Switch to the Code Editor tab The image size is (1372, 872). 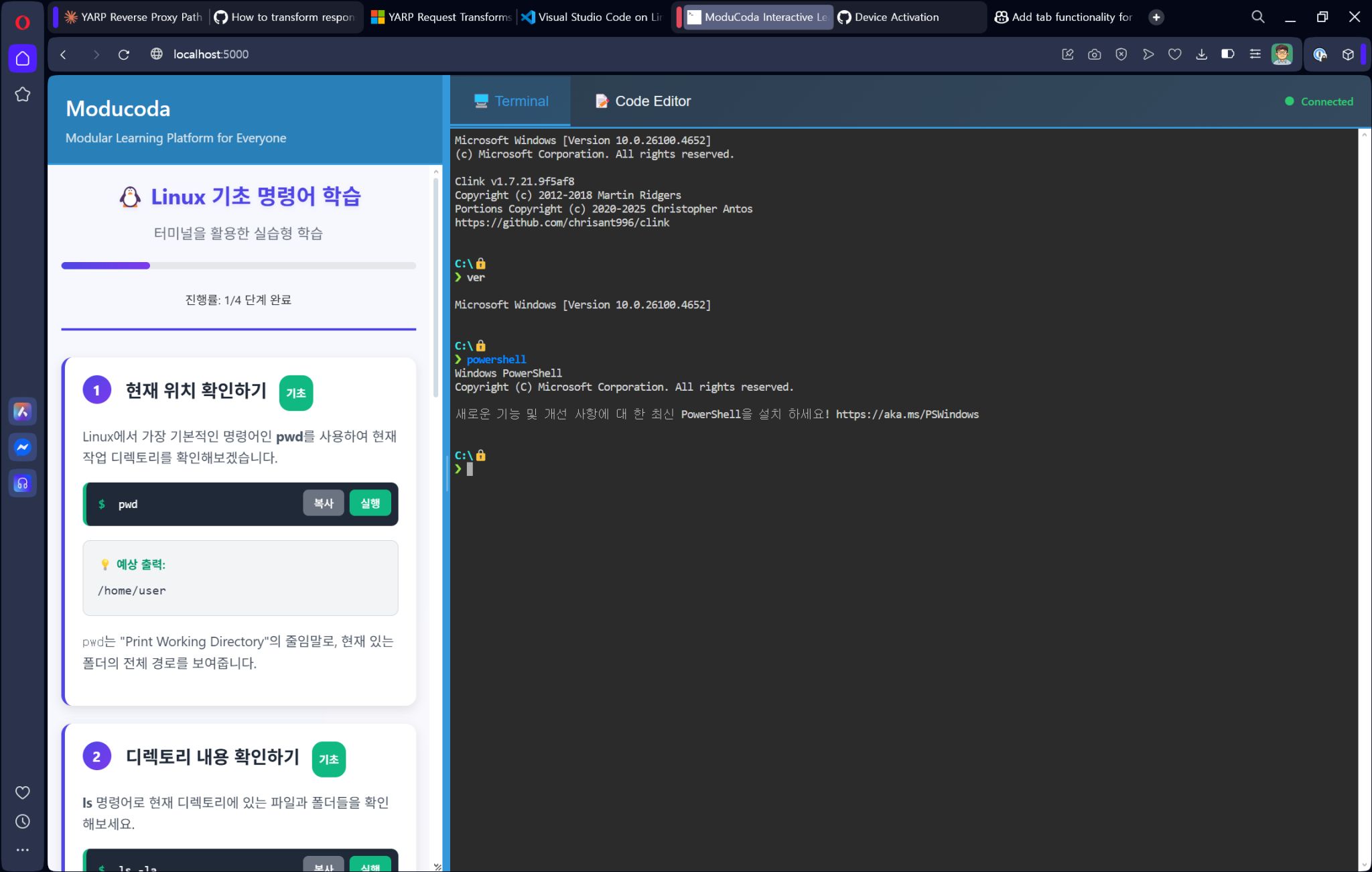coord(642,101)
